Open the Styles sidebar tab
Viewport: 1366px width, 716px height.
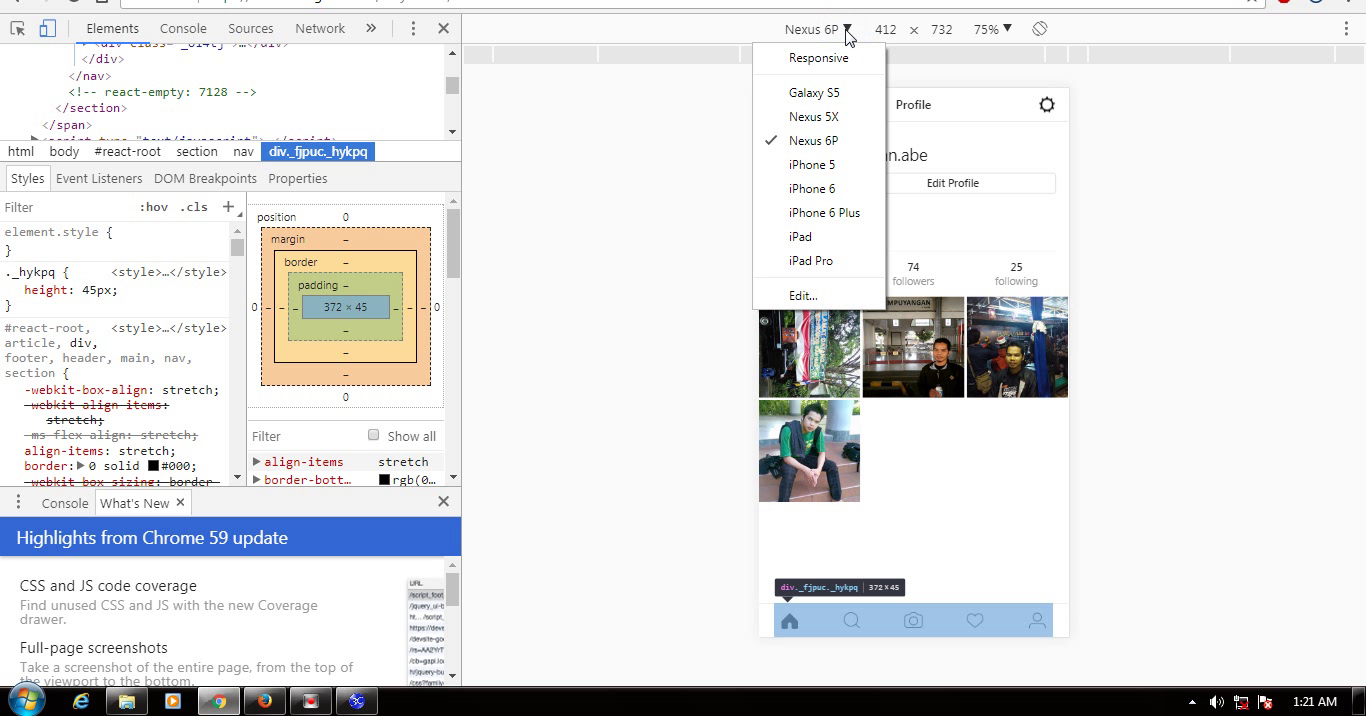[x=27, y=179]
